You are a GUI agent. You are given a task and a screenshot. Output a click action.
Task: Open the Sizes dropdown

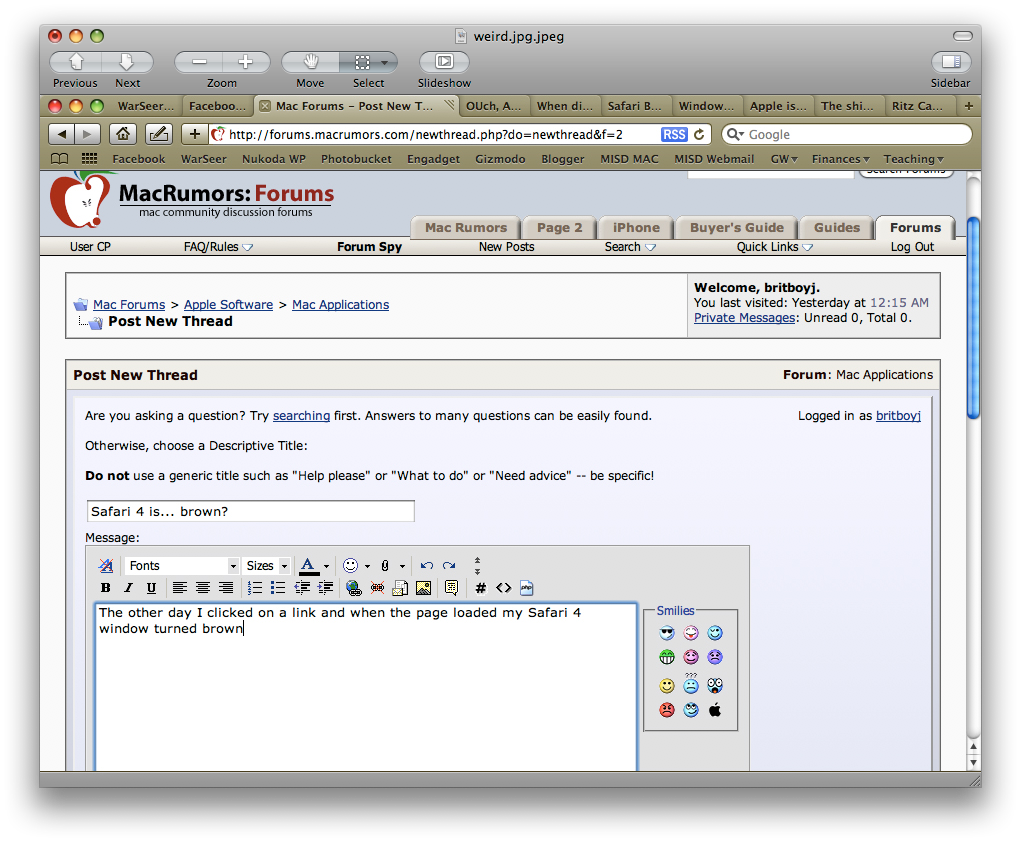tap(266, 565)
